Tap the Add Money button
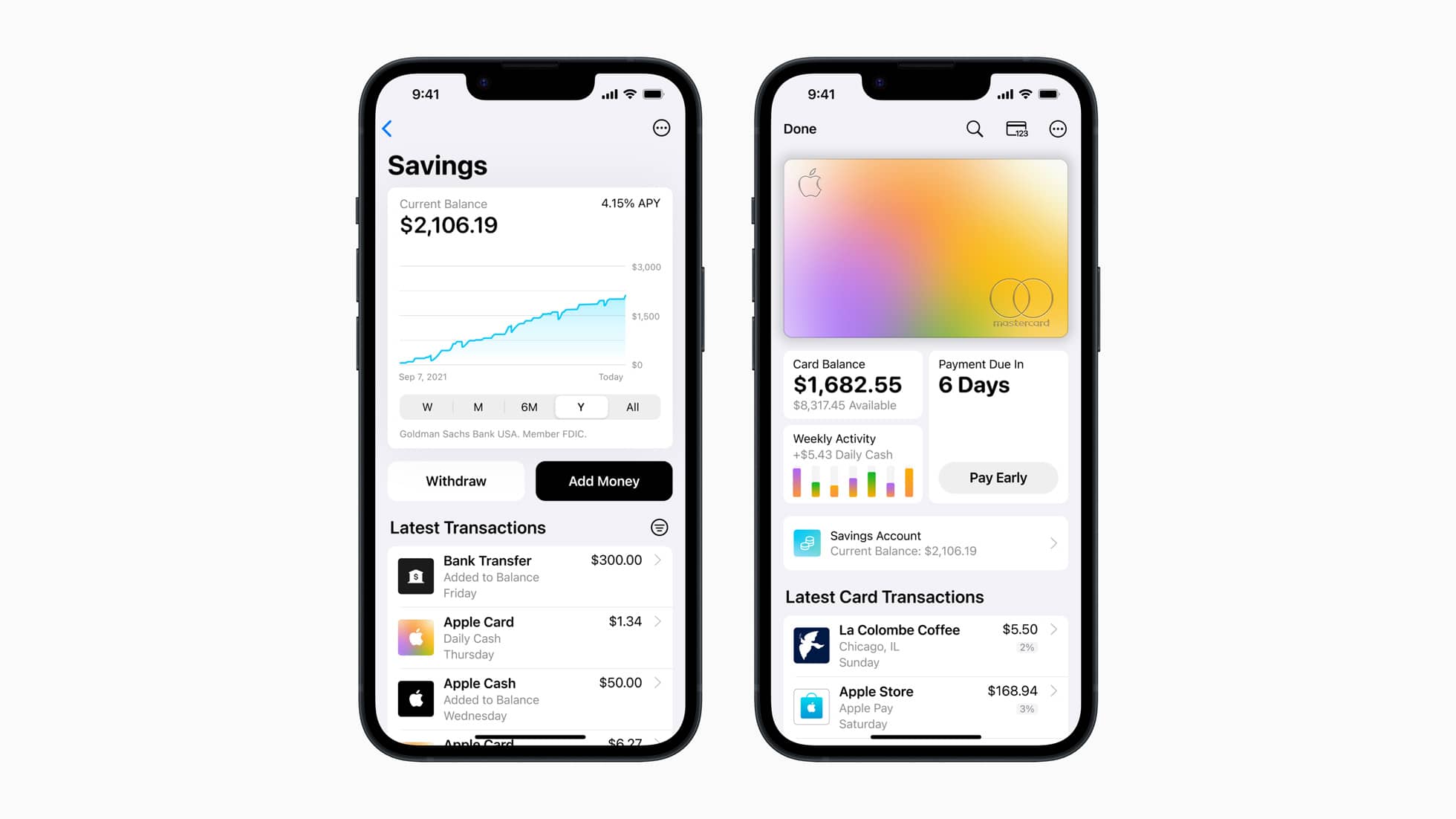 [603, 481]
